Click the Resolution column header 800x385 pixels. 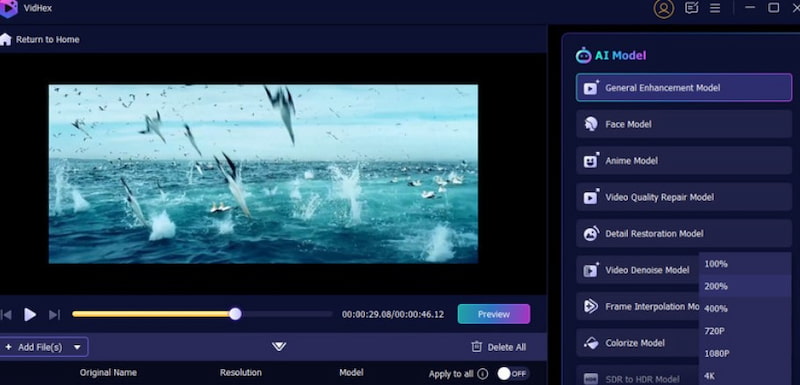tap(241, 373)
